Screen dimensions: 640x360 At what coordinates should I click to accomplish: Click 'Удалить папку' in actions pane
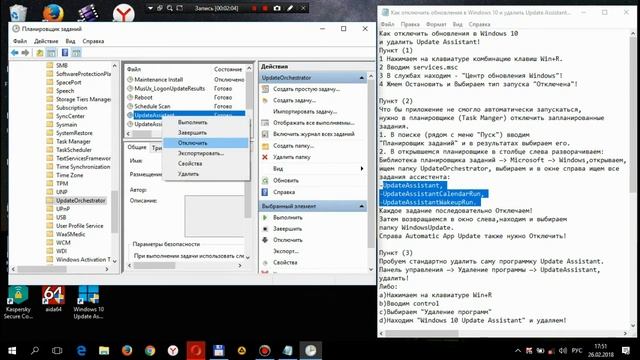click(x=291, y=157)
